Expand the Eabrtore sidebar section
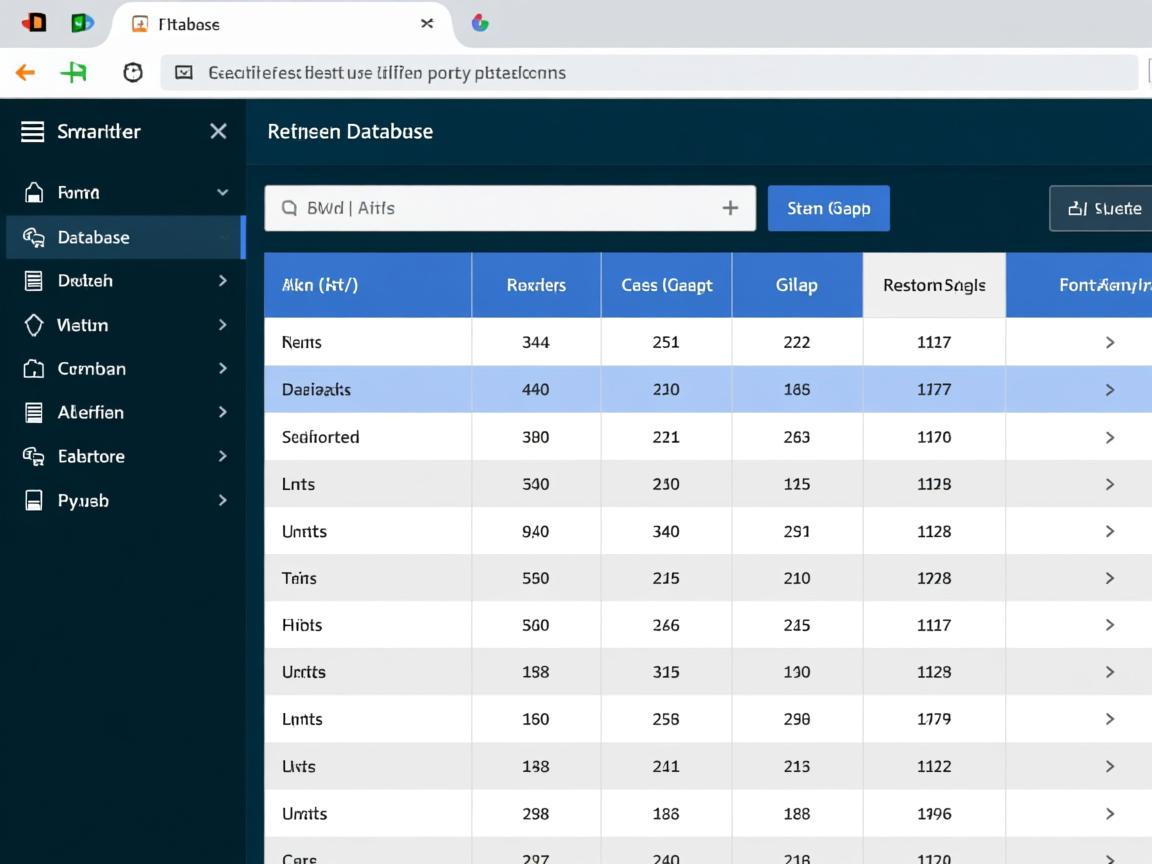The image size is (1152, 864). (222, 456)
